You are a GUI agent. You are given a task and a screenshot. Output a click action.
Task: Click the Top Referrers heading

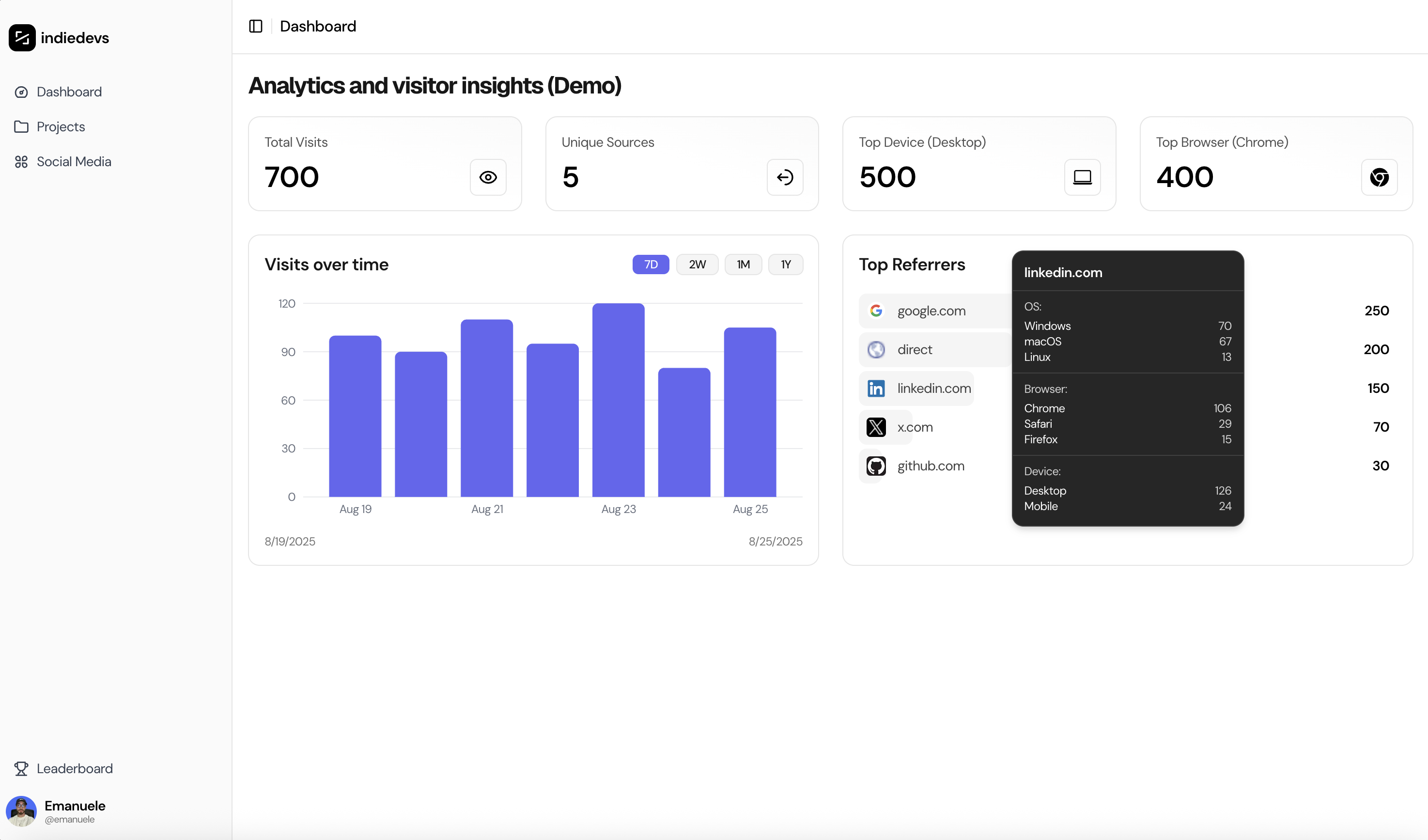click(912, 264)
